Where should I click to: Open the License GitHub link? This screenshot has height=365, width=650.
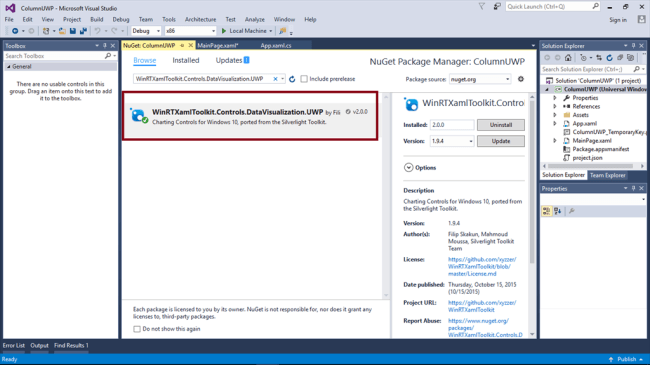point(482,267)
